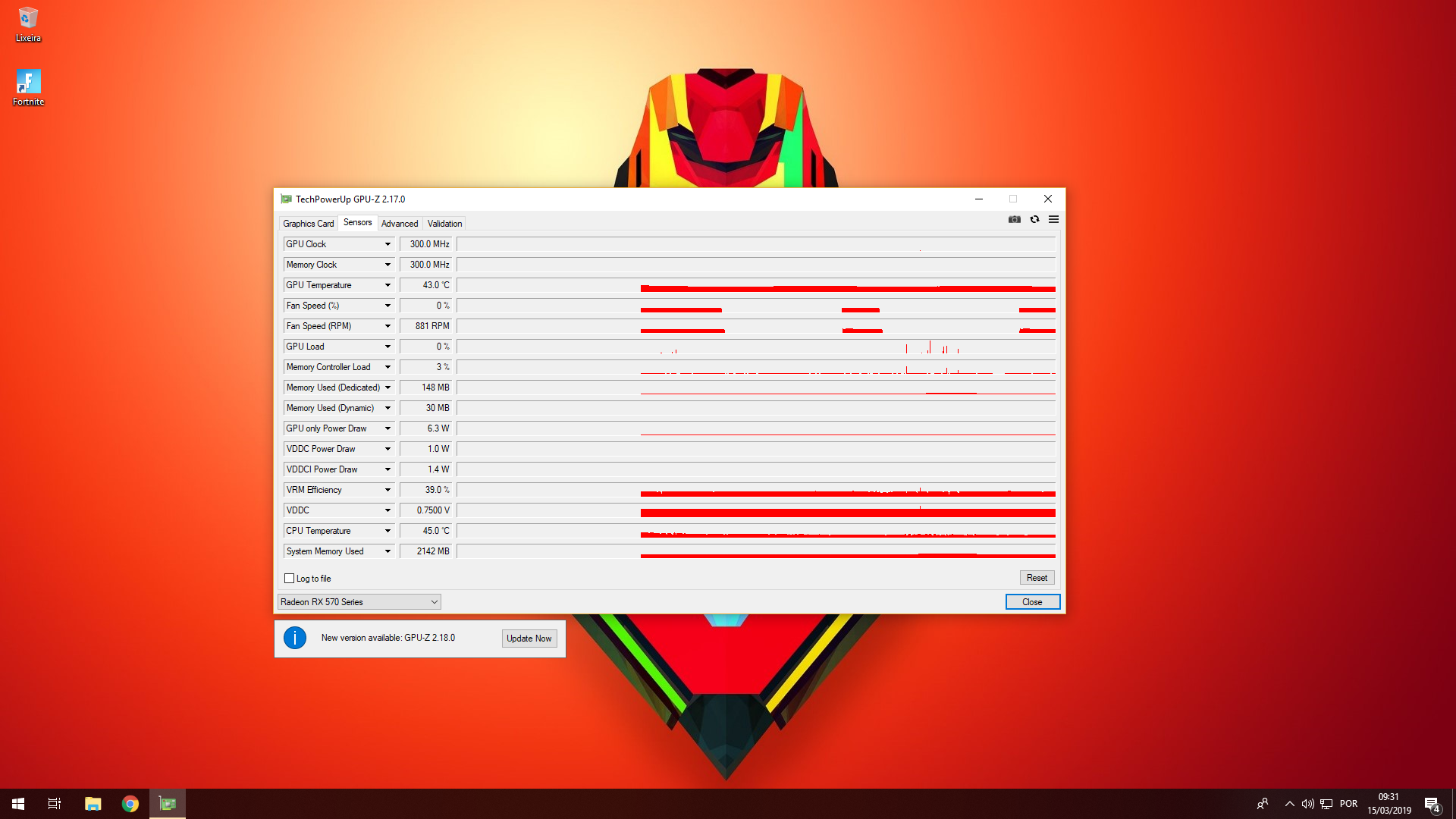Screen dimensions: 1456x819
Task: Take a GPU-Z screenshot with camera icon
Action: click(x=1014, y=219)
